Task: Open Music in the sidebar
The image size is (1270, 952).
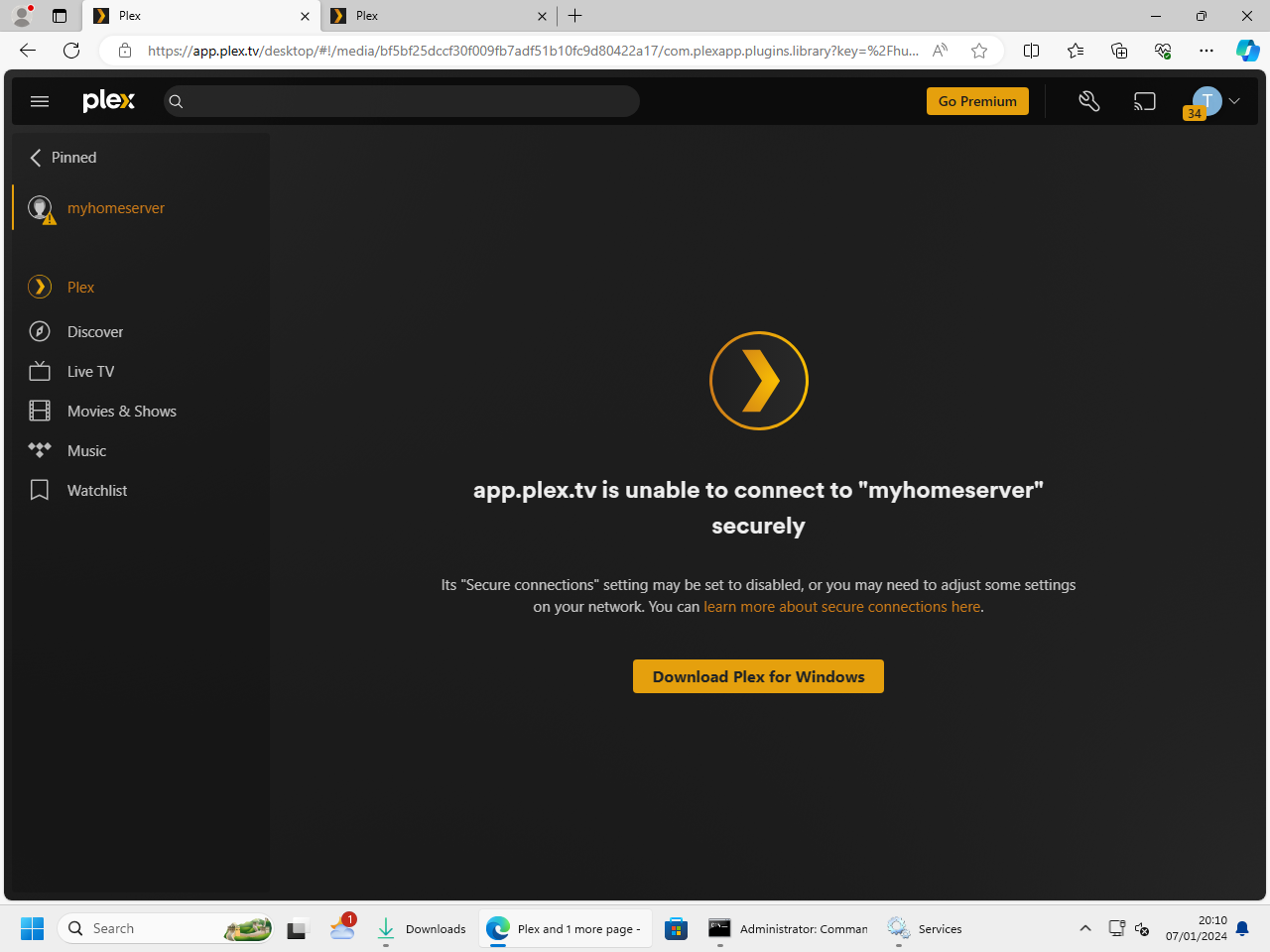Action: 86,451
